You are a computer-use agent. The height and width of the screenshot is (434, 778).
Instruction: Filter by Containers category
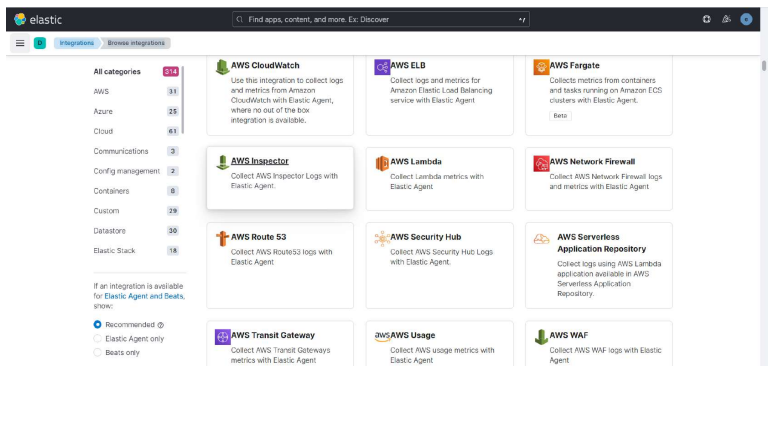coord(135,190)
